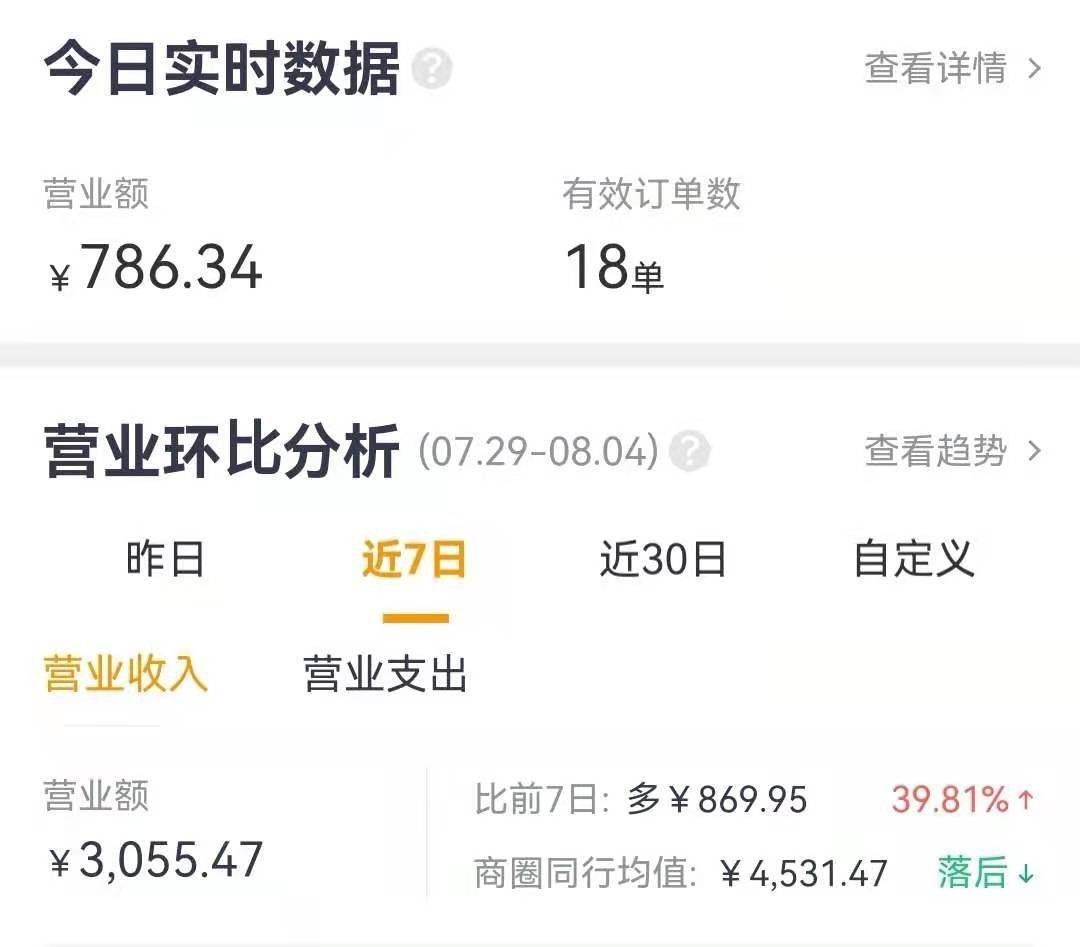Open 查看趋势 for business analysis
The image size is (1080, 947).
935,451
